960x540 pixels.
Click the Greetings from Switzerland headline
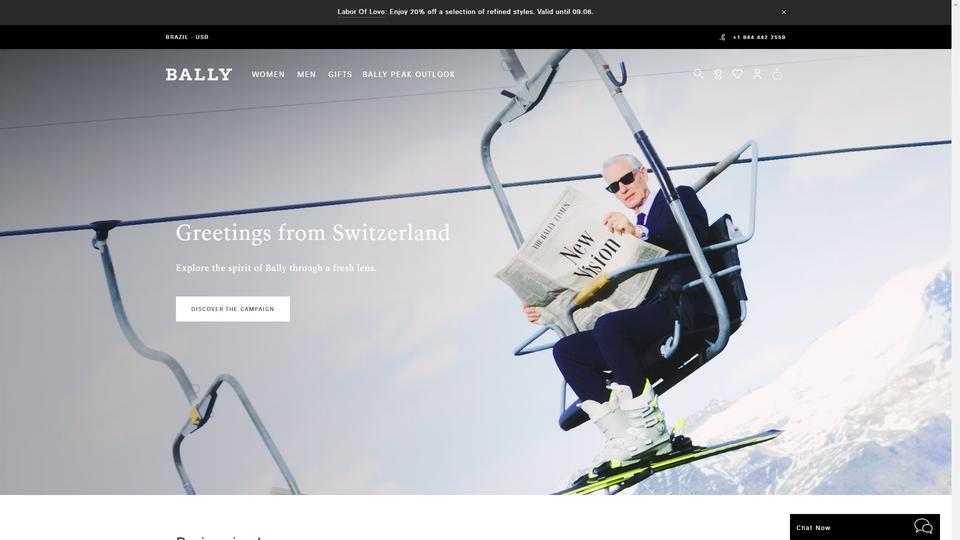pyautogui.click(x=313, y=233)
